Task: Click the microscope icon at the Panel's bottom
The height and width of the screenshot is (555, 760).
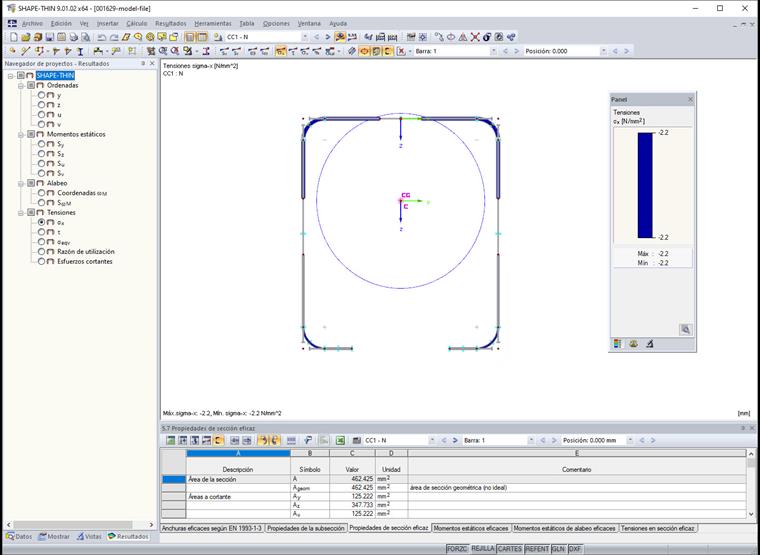Action: tap(649, 344)
